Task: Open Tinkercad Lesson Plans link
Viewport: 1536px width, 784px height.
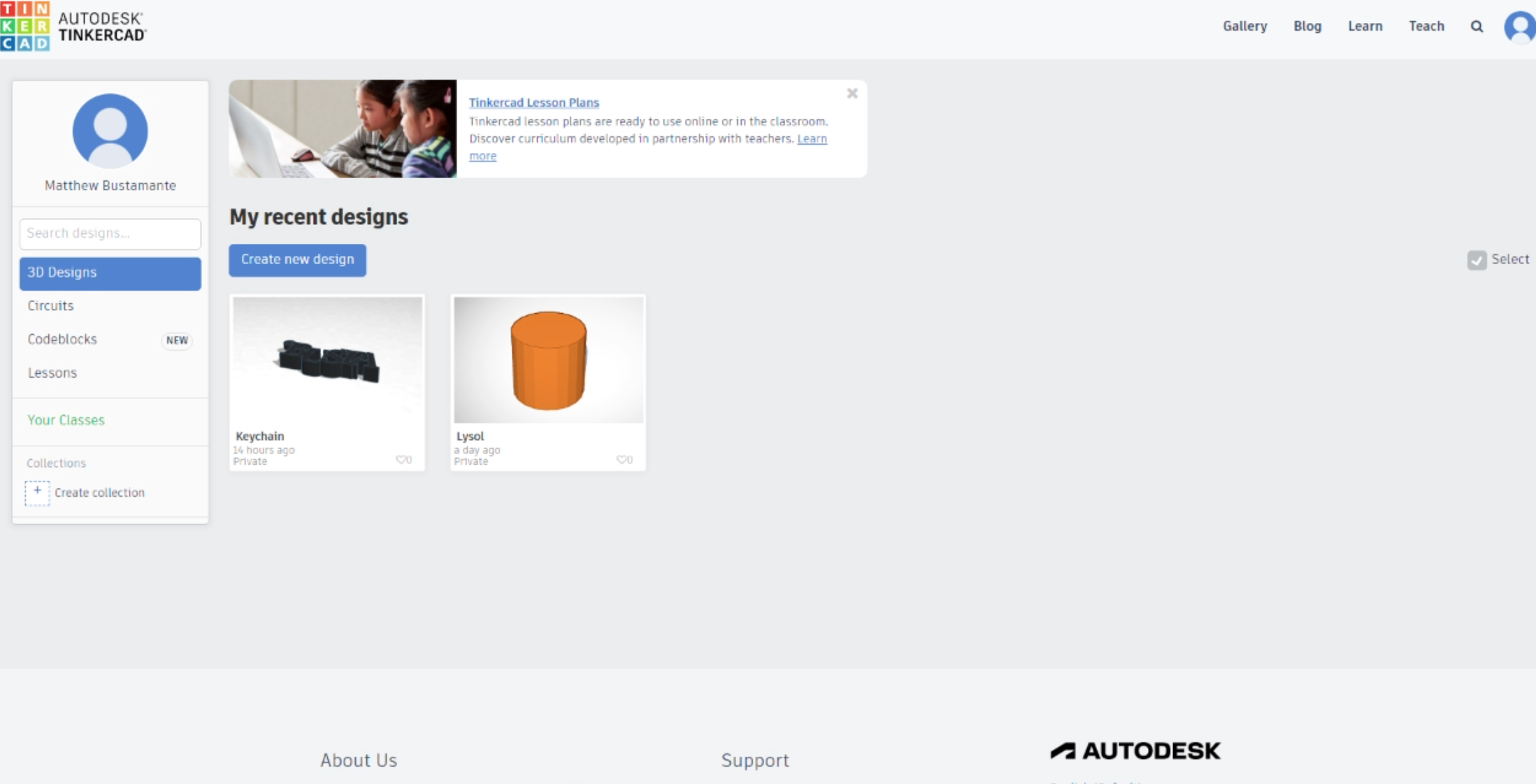Action: click(534, 103)
